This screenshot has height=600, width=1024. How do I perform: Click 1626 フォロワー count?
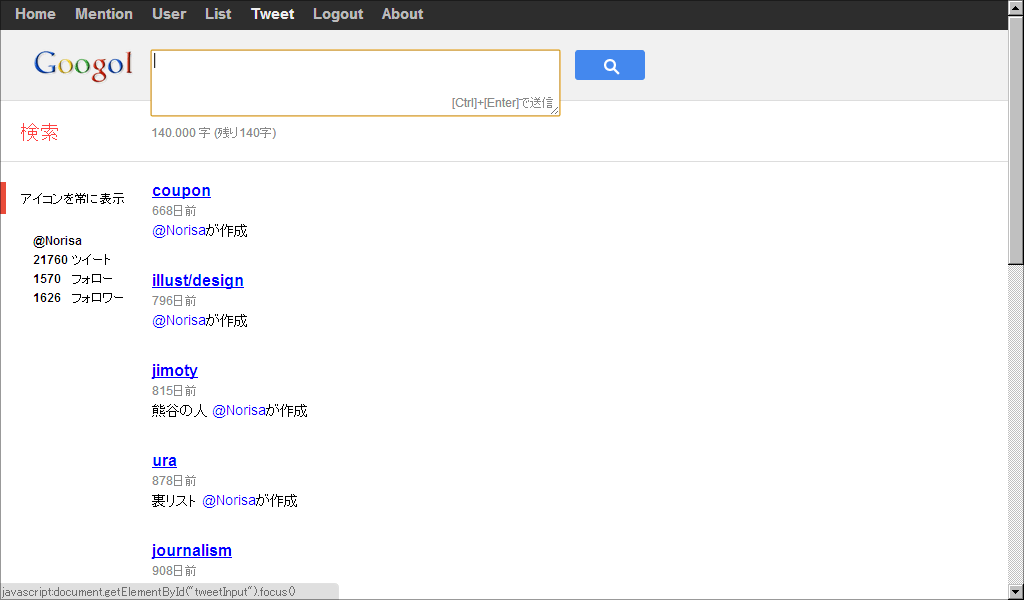click(x=78, y=298)
